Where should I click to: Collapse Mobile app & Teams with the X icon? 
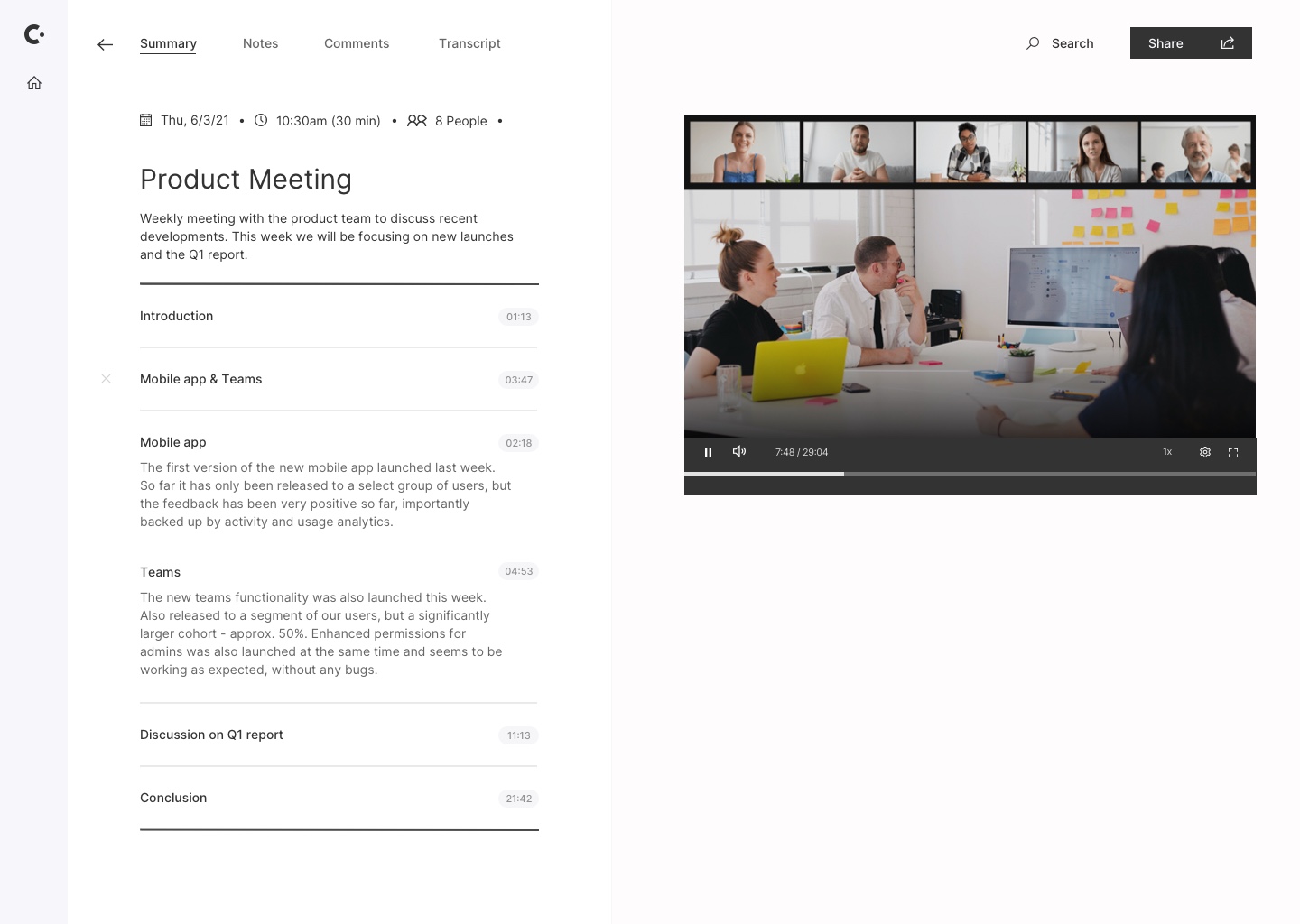click(x=107, y=379)
